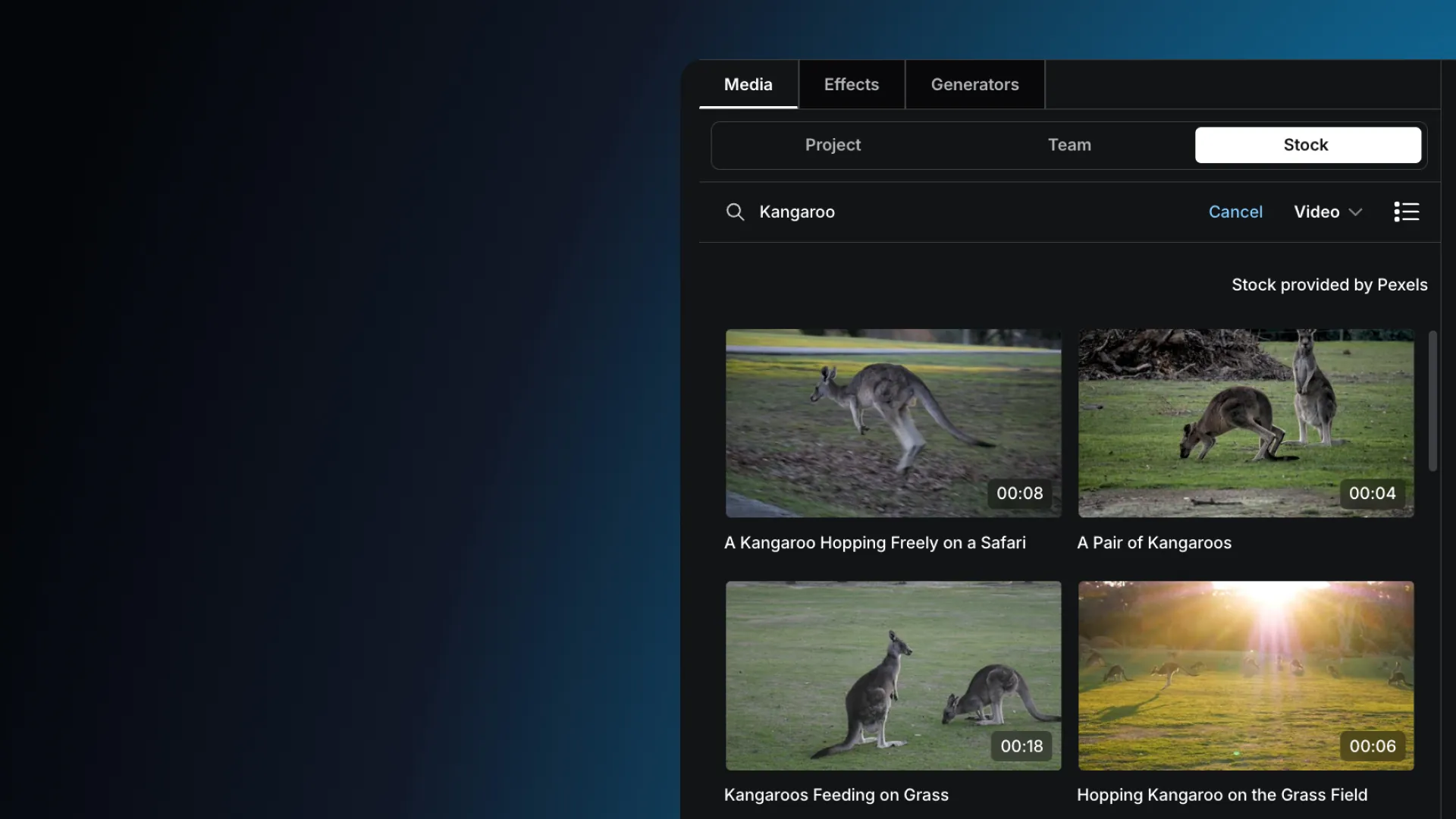Open the Video filter dropdown label
This screenshot has width=1456, height=819.
point(1316,212)
